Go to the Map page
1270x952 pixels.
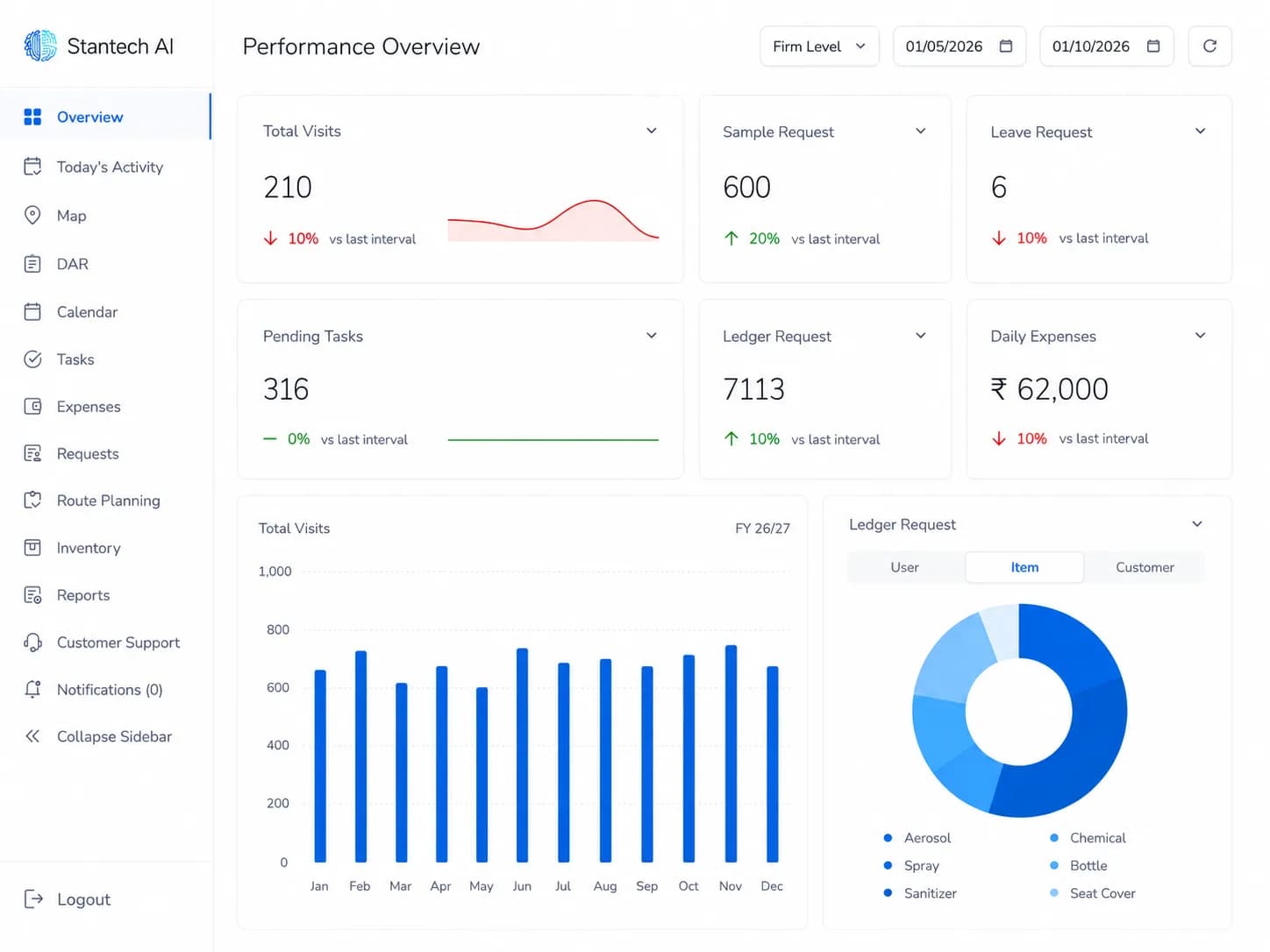pos(105,216)
